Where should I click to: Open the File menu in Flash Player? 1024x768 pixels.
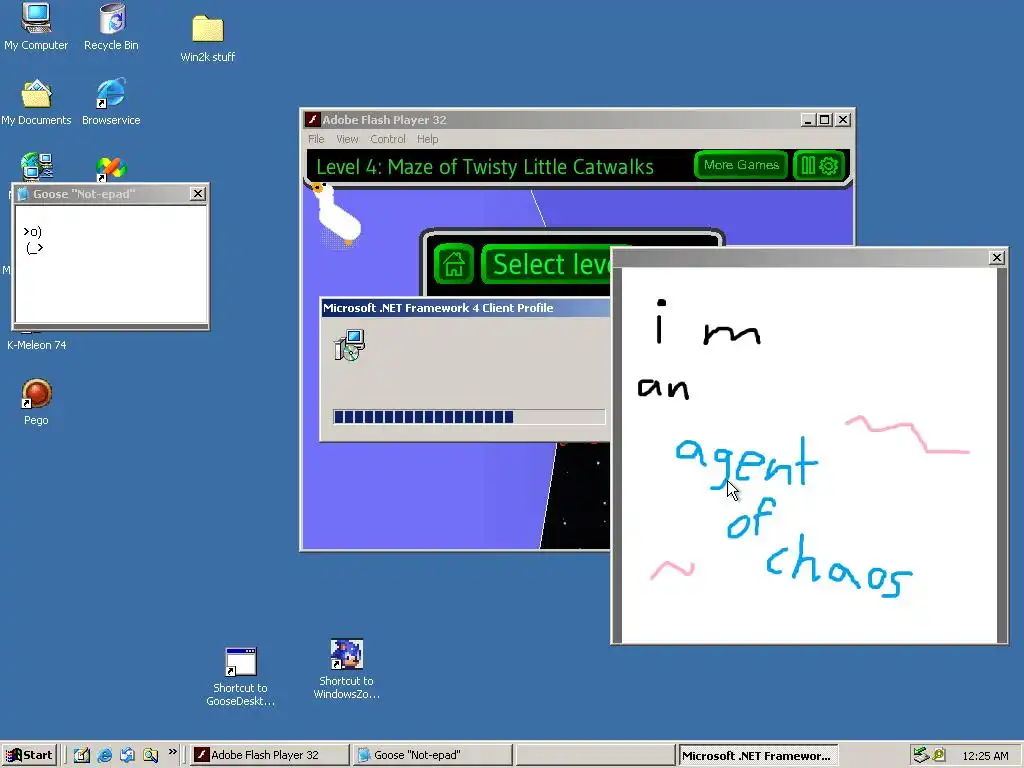[x=316, y=139]
